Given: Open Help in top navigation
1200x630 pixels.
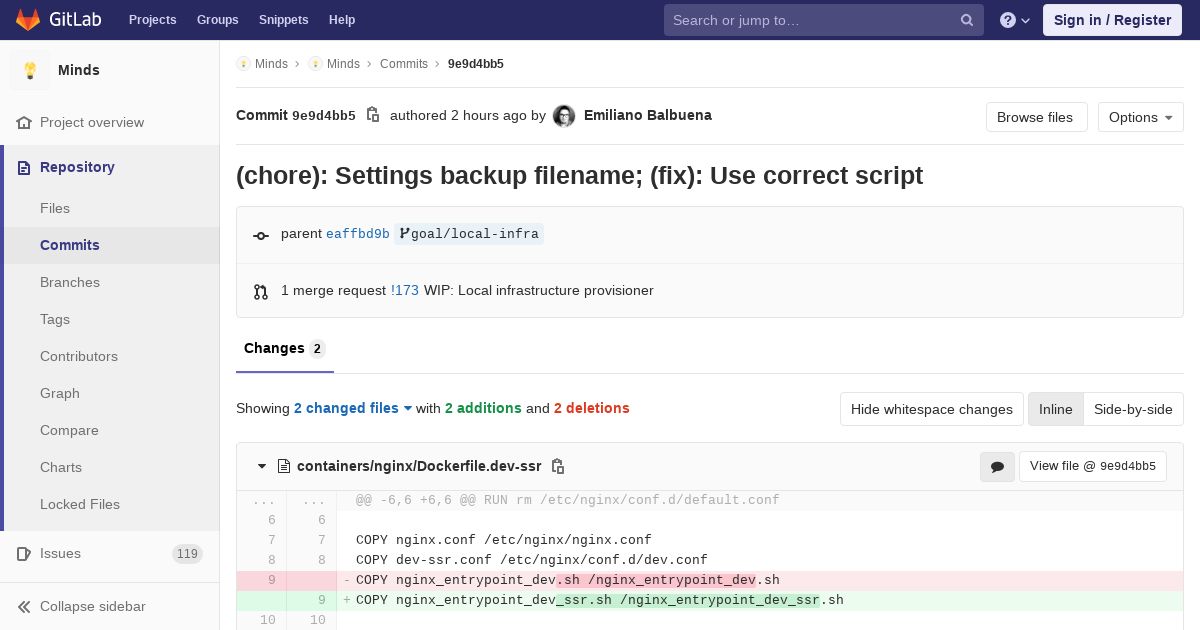Looking at the screenshot, I should (x=342, y=20).
